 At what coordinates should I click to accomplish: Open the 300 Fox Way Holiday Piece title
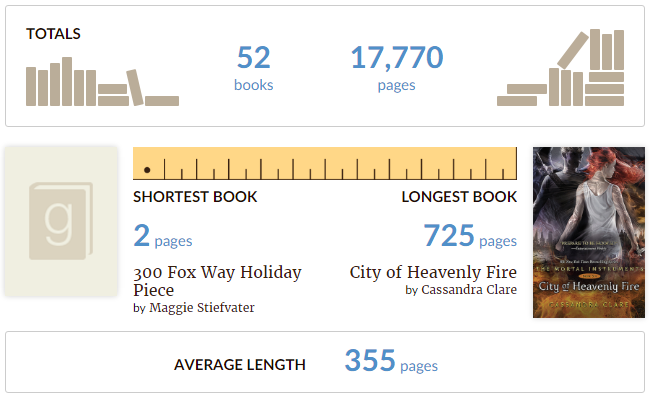(x=217, y=281)
